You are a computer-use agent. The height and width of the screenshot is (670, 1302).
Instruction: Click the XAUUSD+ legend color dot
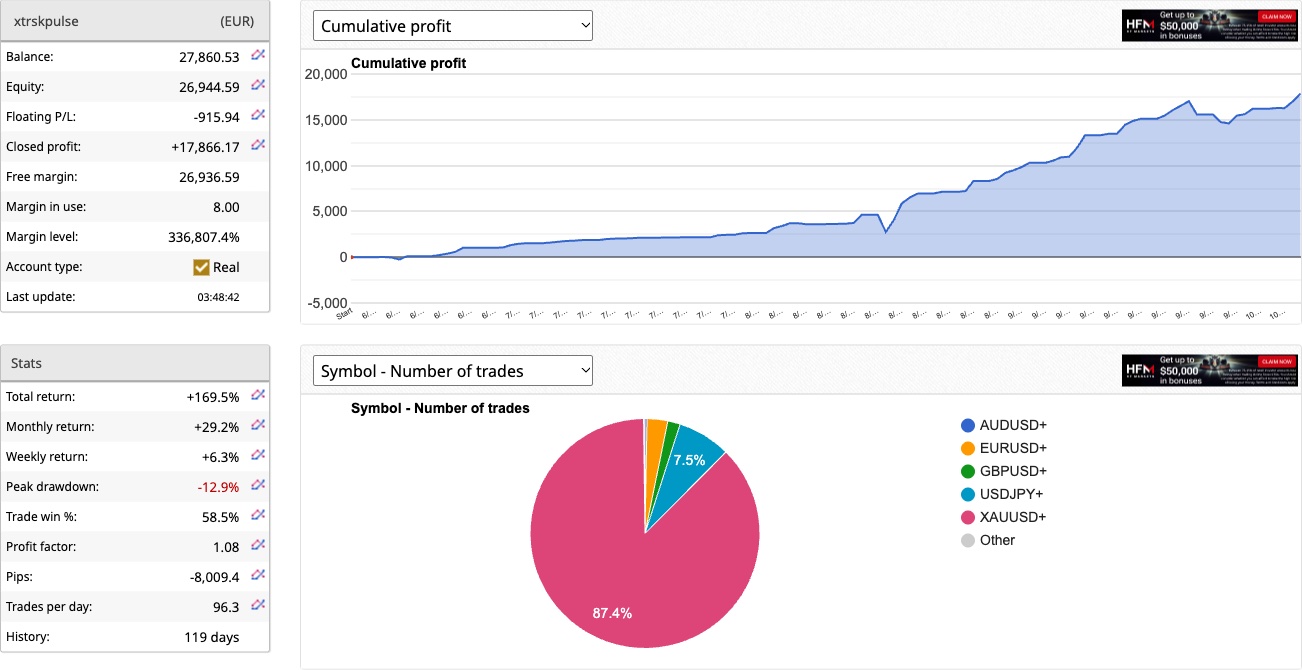point(967,517)
